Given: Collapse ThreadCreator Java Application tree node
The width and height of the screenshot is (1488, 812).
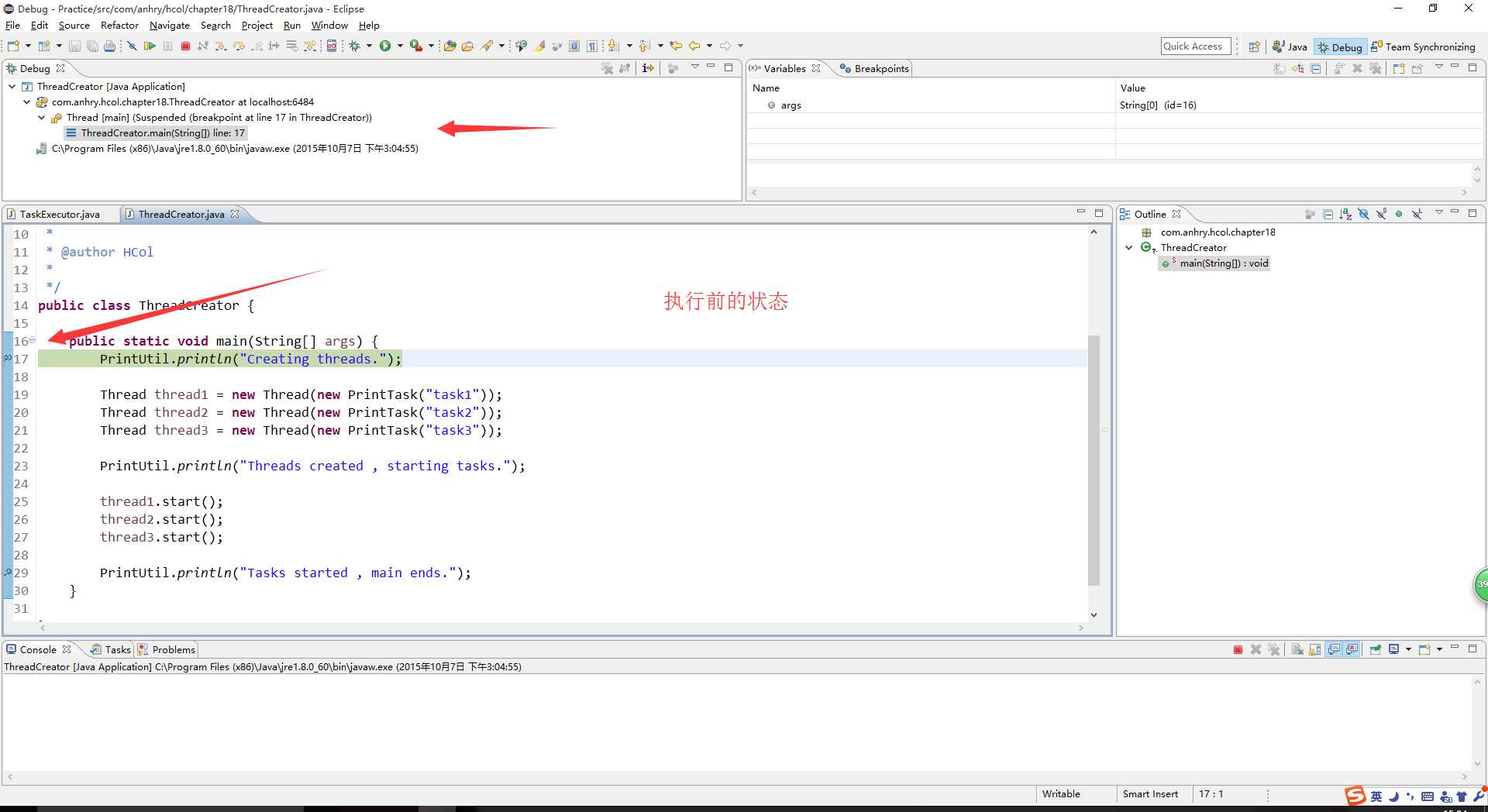Looking at the screenshot, I should [x=12, y=87].
